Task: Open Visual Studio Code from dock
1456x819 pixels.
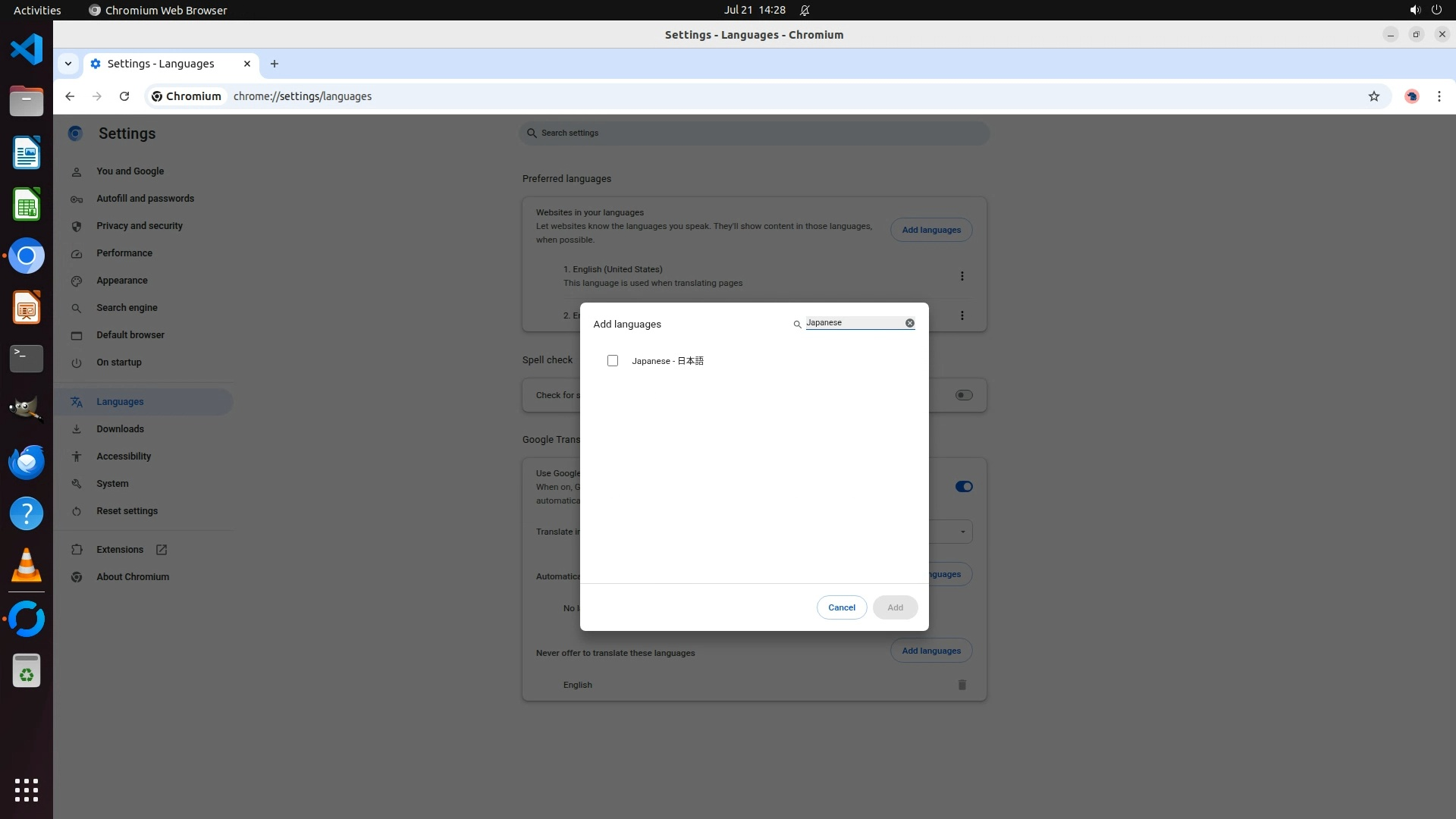Action: [27, 50]
